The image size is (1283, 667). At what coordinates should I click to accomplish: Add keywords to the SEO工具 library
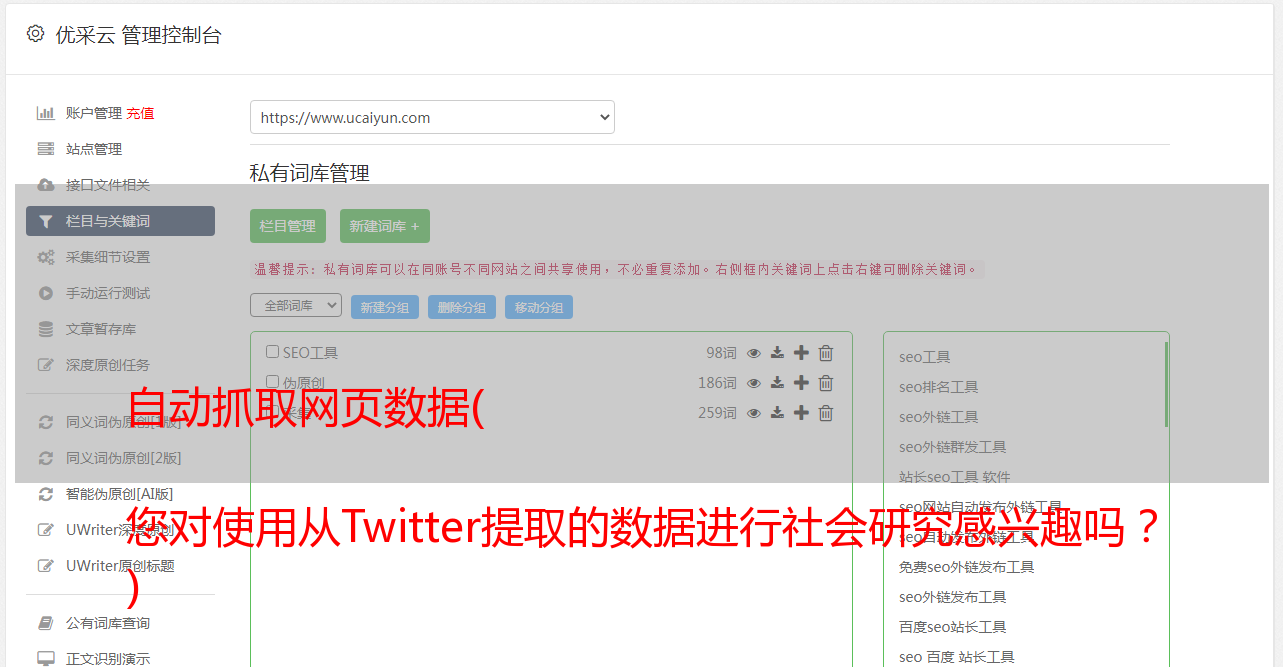(801, 353)
